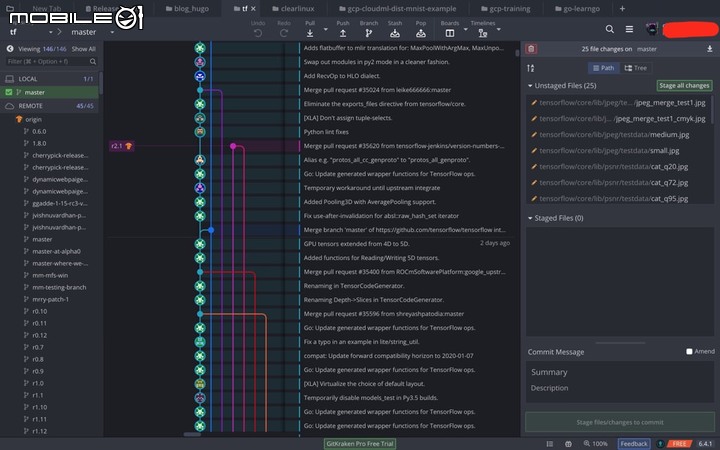This screenshot has height=450, width=720.
Task: Switch to the go-learngo tab
Action: tap(577, 8)
